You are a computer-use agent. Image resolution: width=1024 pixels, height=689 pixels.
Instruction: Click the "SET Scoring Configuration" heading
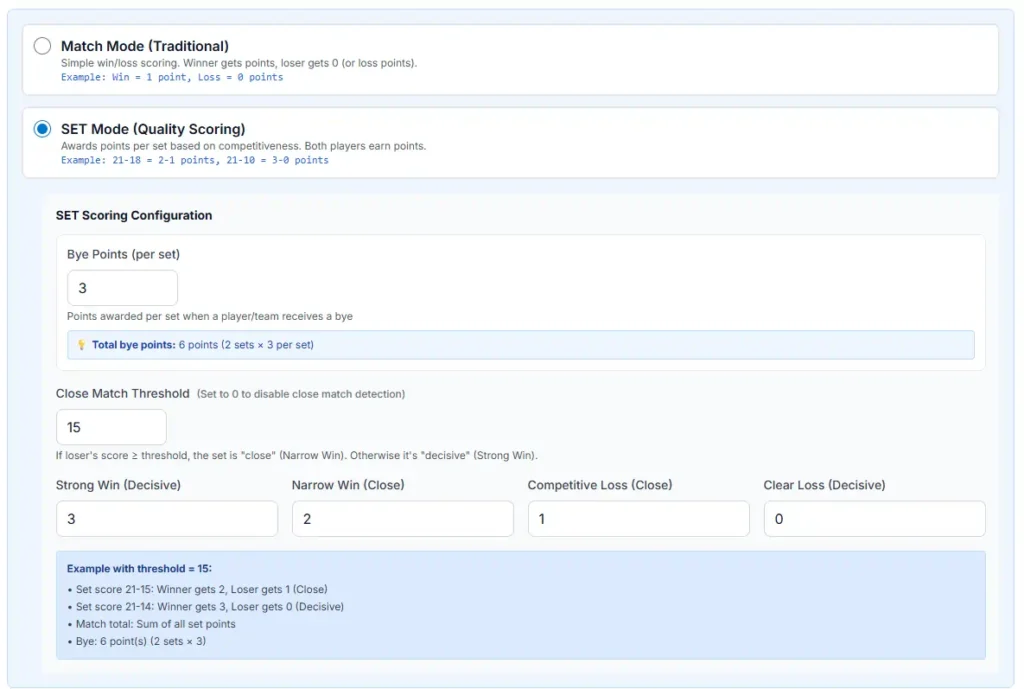coord(134,215)
